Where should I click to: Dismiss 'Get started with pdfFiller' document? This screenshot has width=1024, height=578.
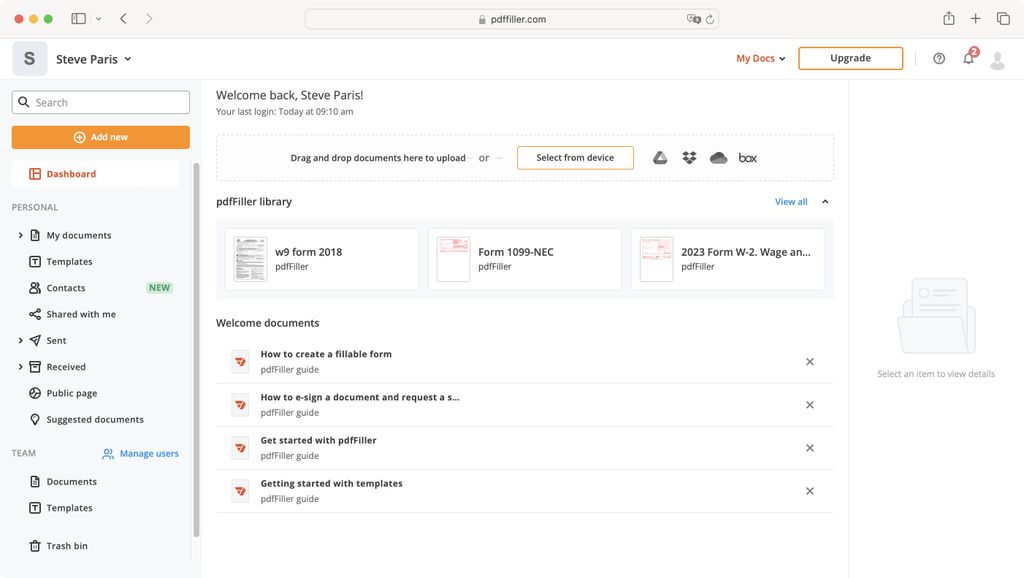pos(810,448)
